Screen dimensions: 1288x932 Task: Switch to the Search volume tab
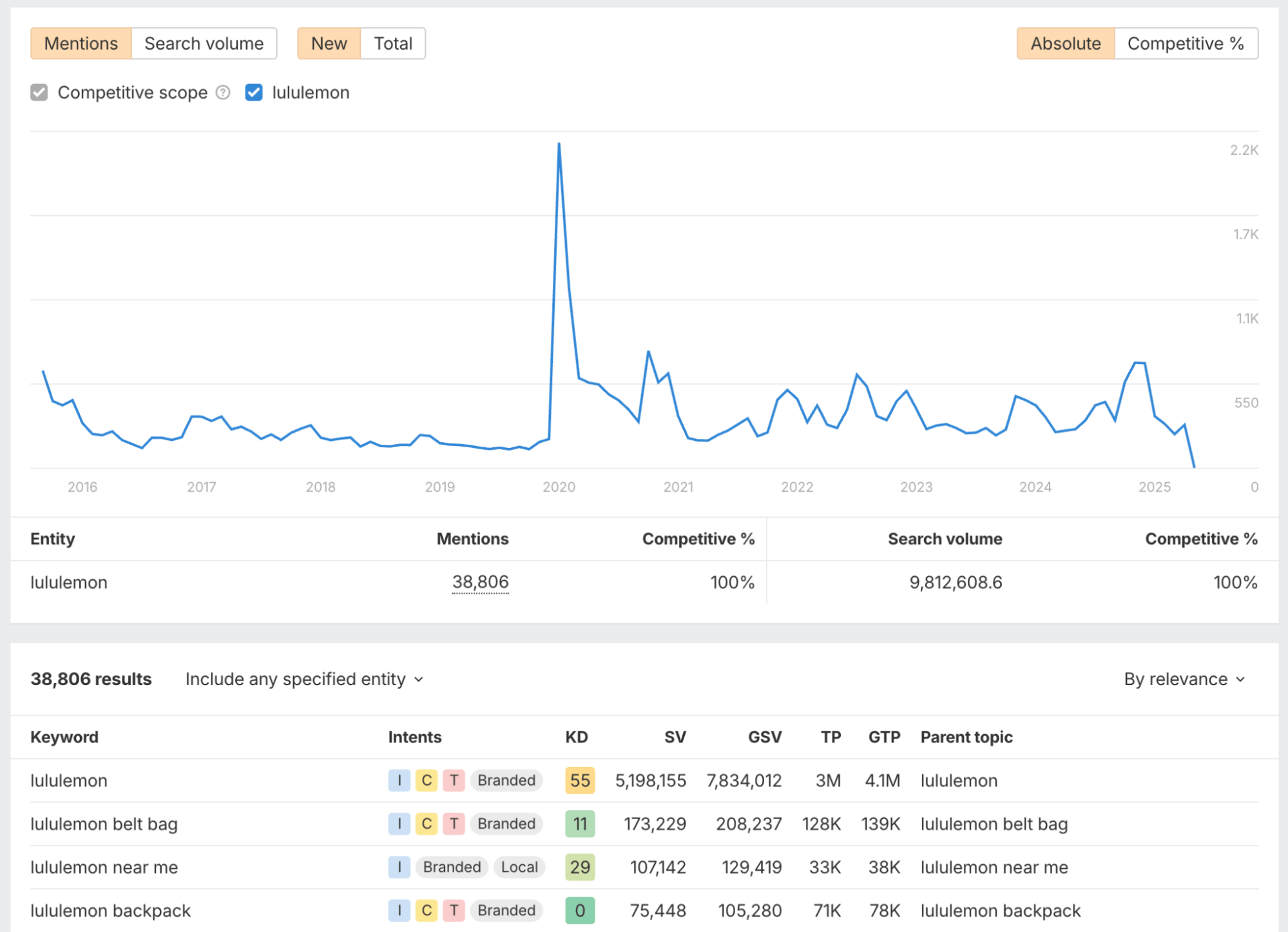coord(204,44)
